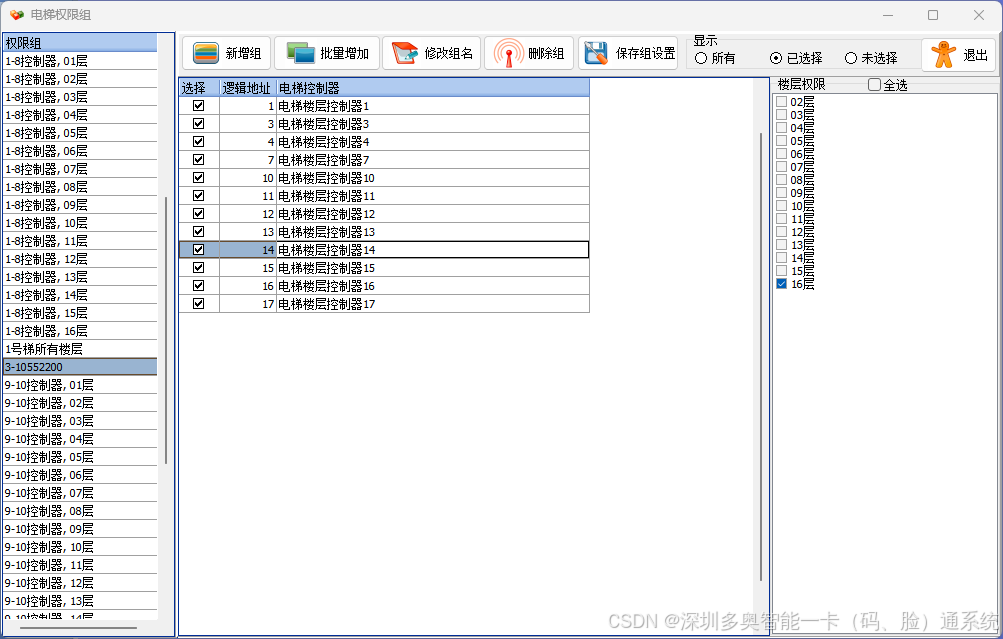This screenshot has width=1003, height=639.
Task: Toggle selection checkbox for 电梯楼层控制器17
Action: click(198, 303)
